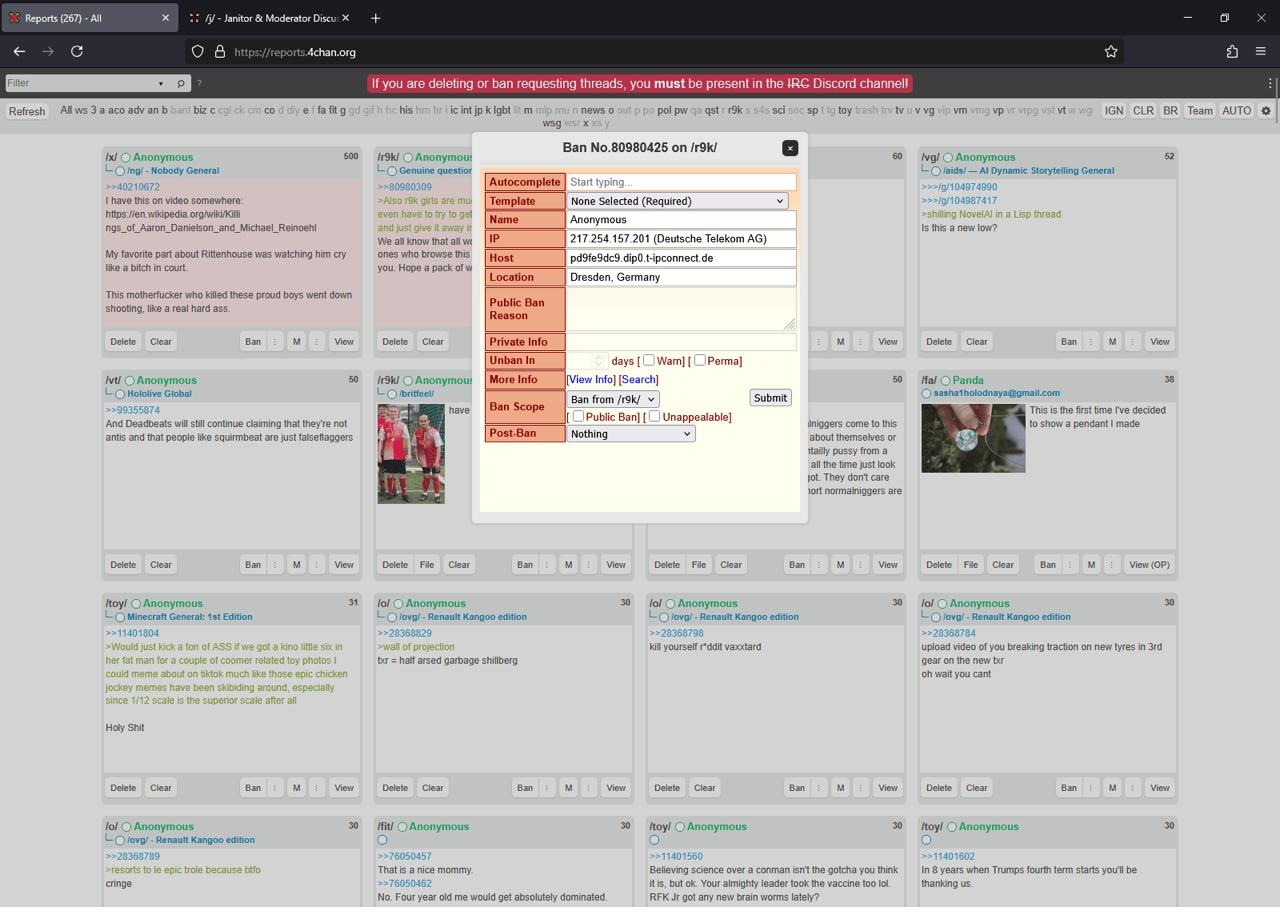The width and height of the screenshot is (1280, 907).
Task: Close the ban dialog with the X button
Action: 790,148
